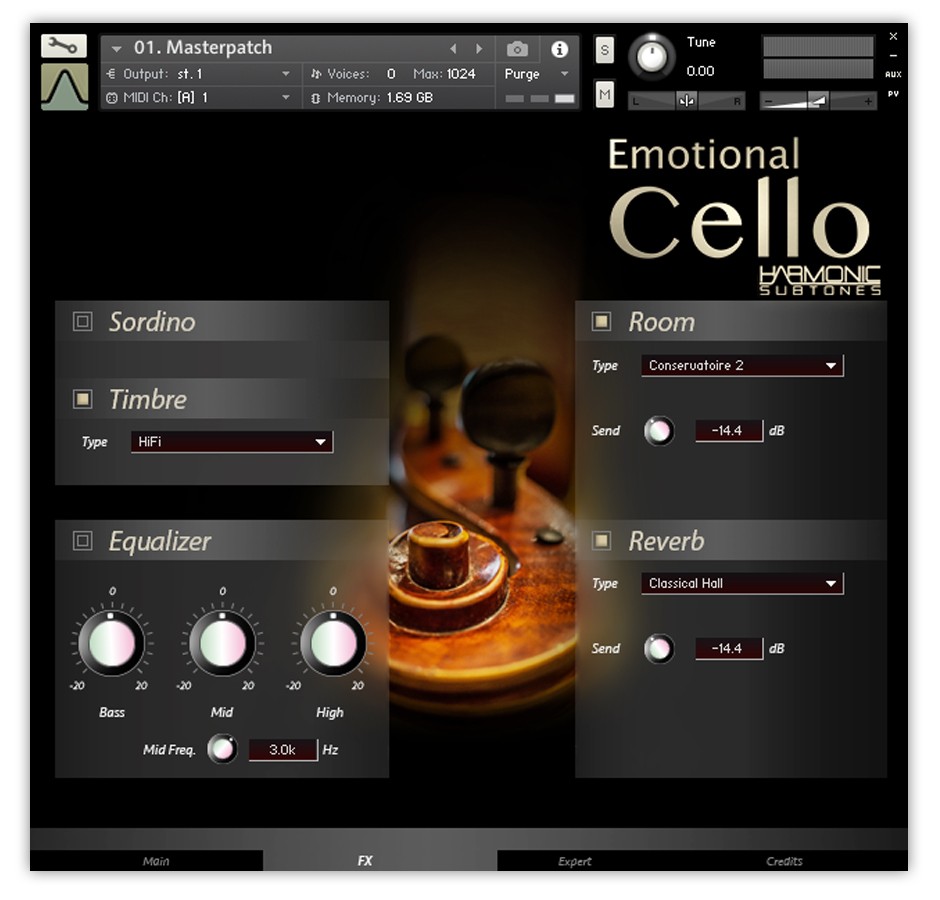The height and width of the screenshot is (900, 940).
Task: Click the Mid Freq. knob
Action: click(x=222, y=749)
